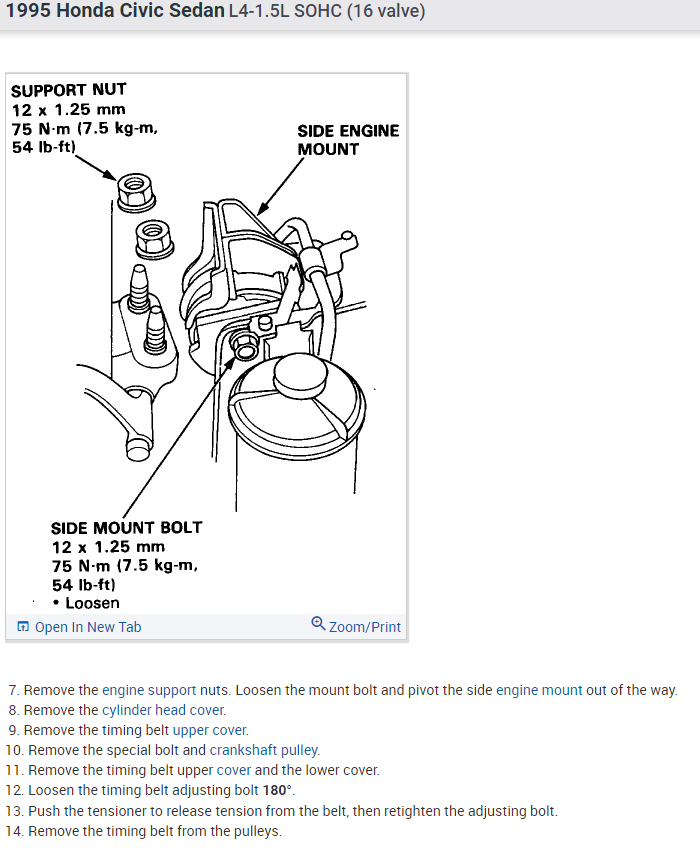Click the upper cover link in step 9

(210, 730)
